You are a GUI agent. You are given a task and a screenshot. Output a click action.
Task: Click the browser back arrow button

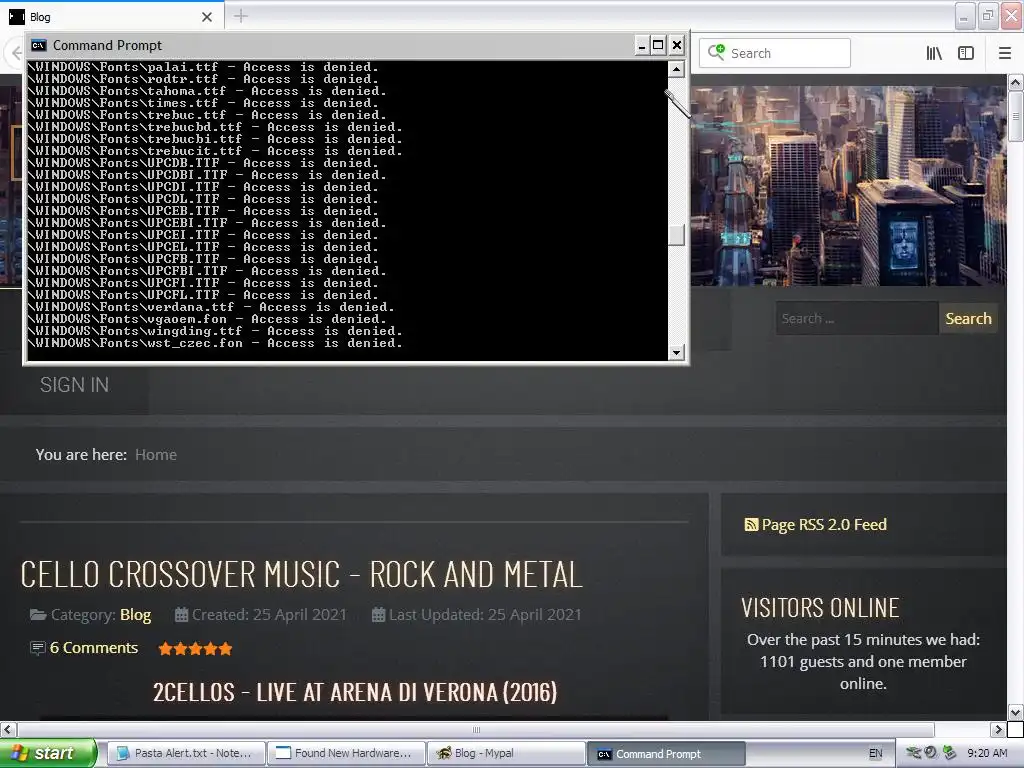point(16,53)
